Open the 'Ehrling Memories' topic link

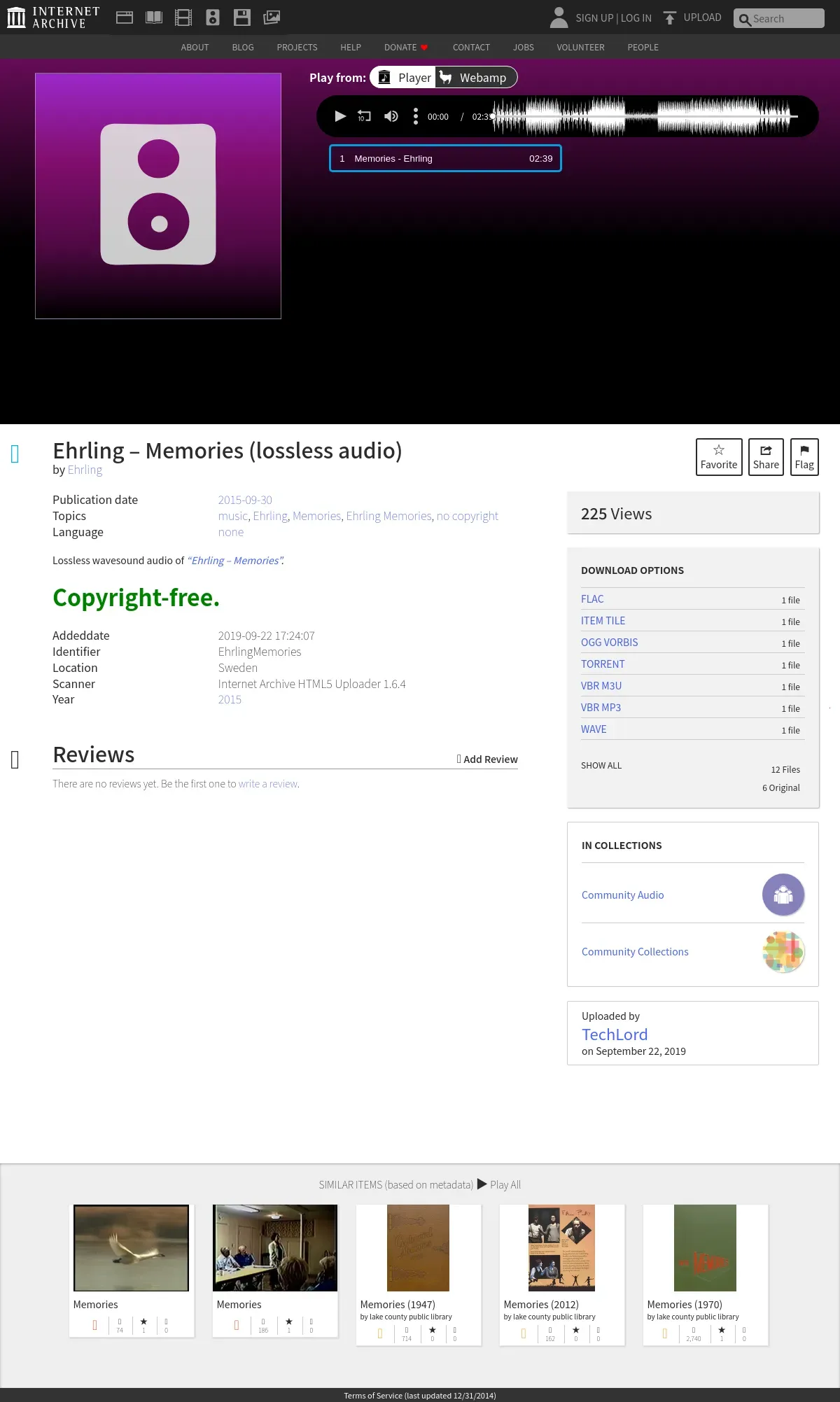point(388,516)
